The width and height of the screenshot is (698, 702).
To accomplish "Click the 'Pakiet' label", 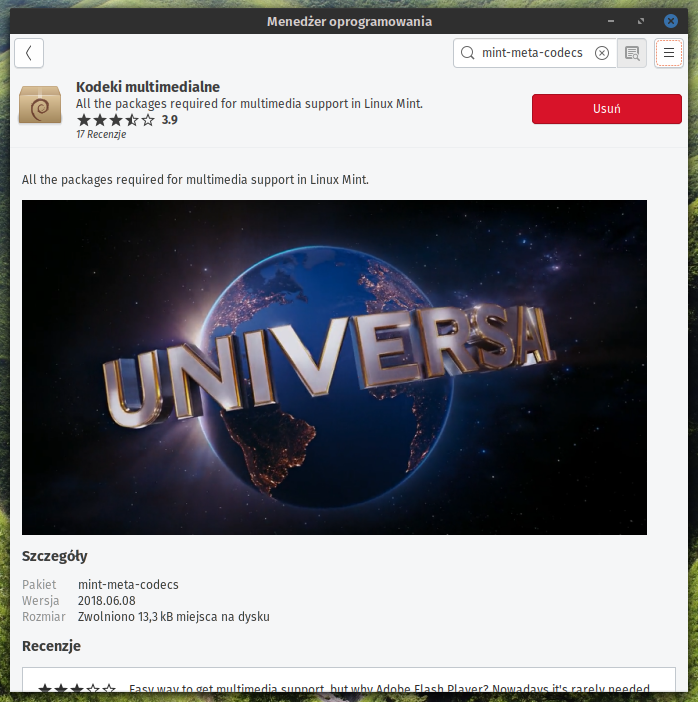I will click(x=39, y=585).
